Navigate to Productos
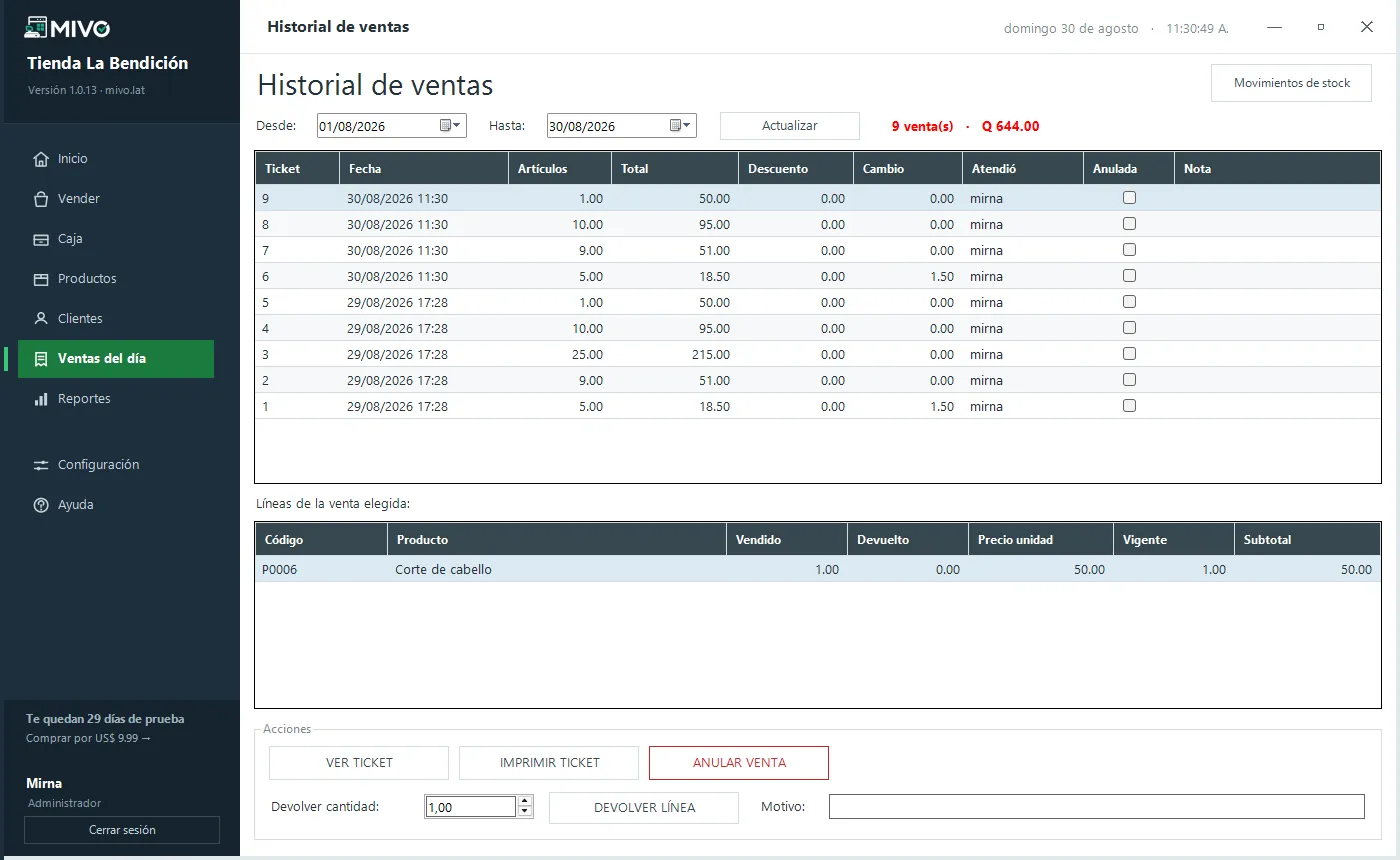Screen dimensions: 1400x860 116,279
